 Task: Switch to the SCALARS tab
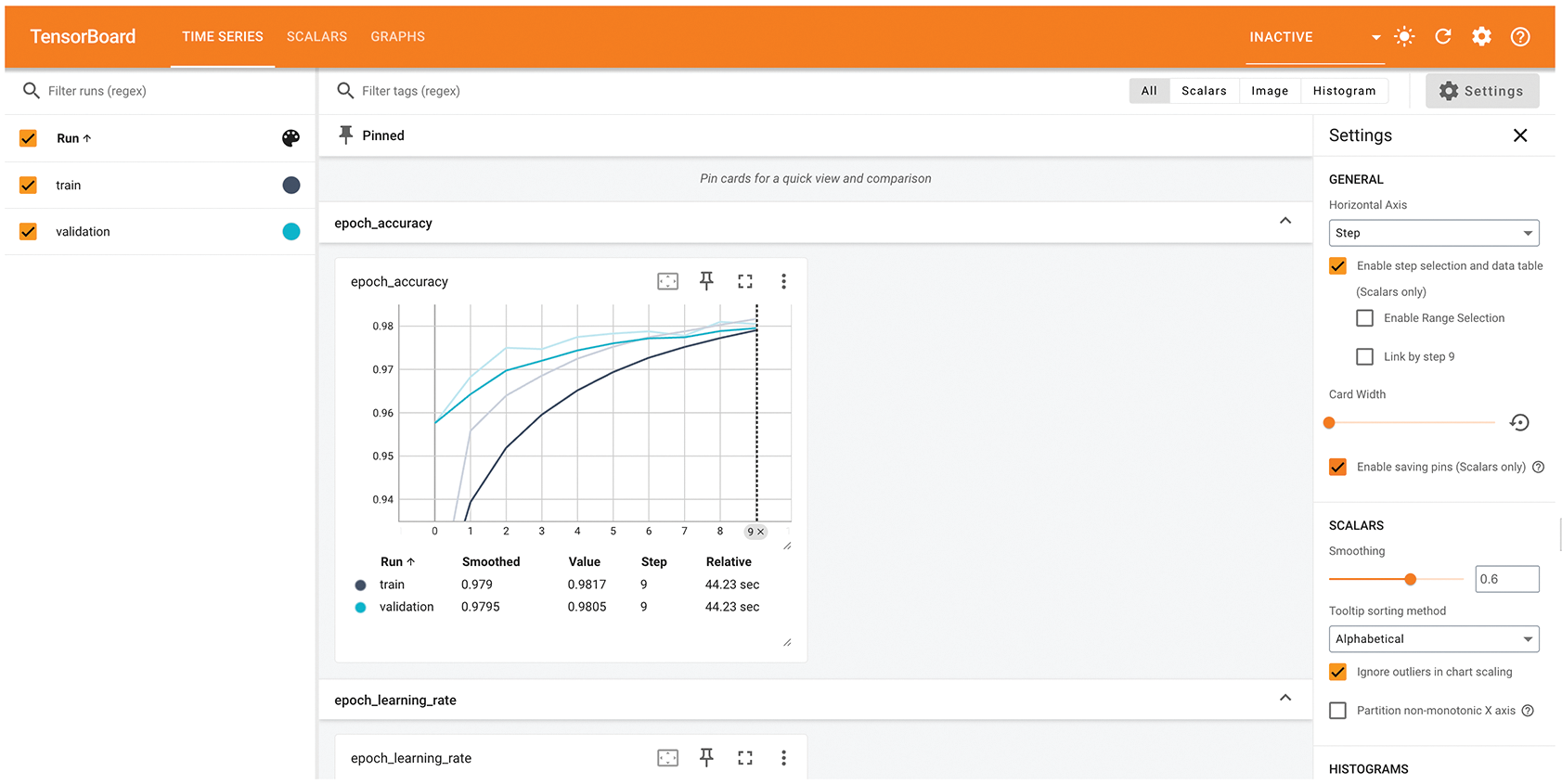[x=316, y=37]
